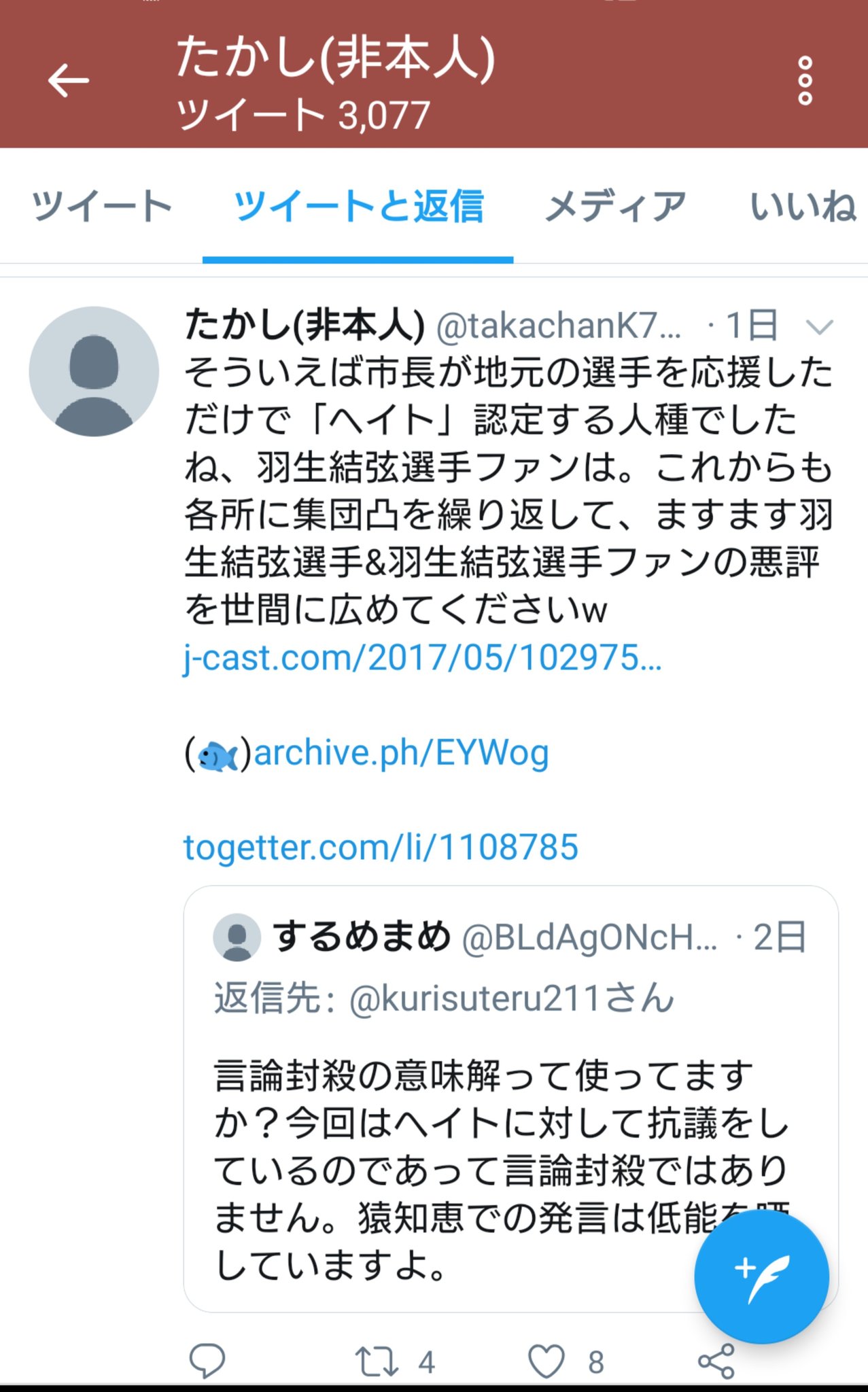Viewport: 868px width, 1392px height.
Task: Tap the @takachanK7 handle in the tweet
Action: 558,326
